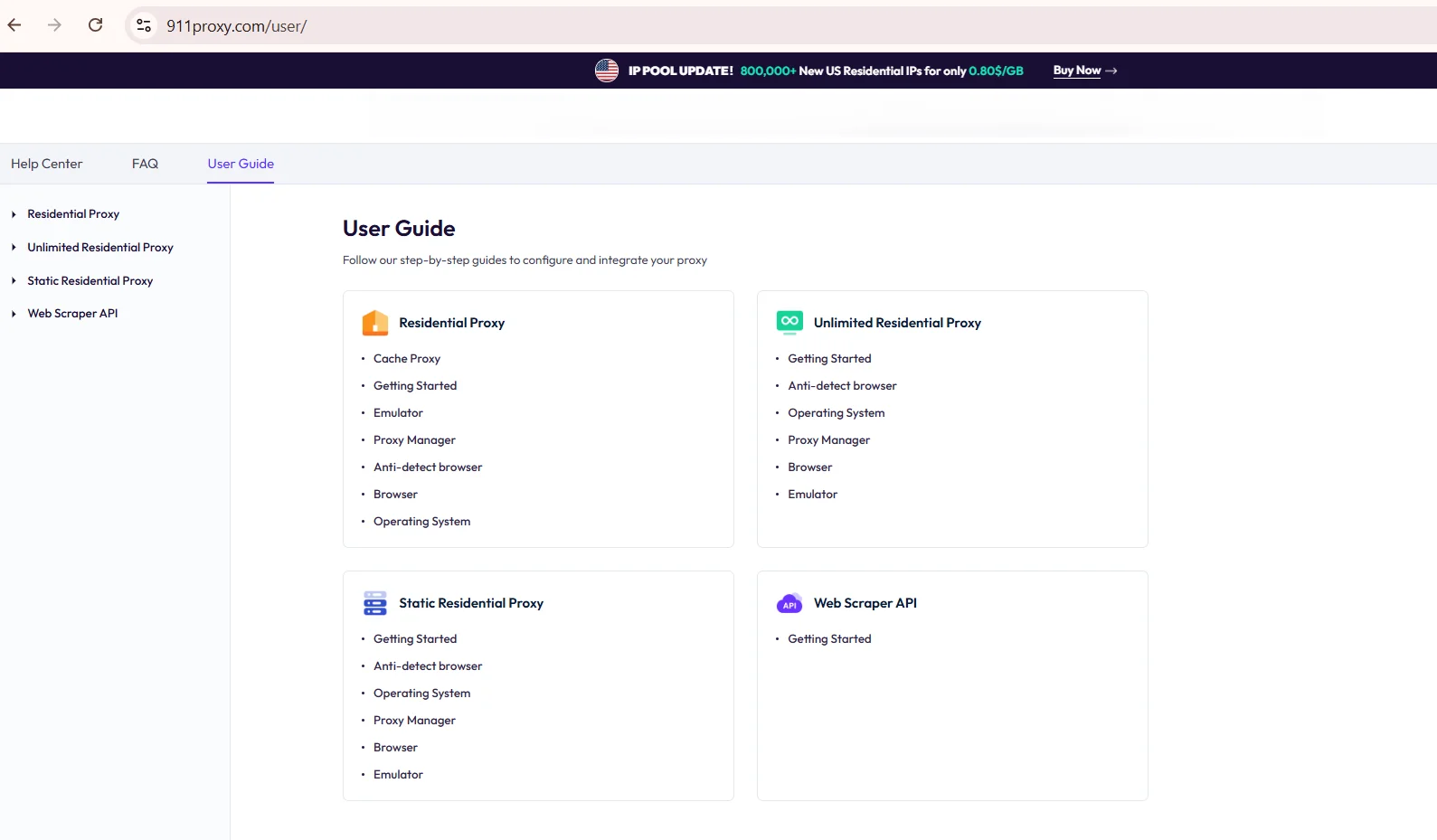
Task: Open Web Scraper API sidebar item
Action: [72, 314]
